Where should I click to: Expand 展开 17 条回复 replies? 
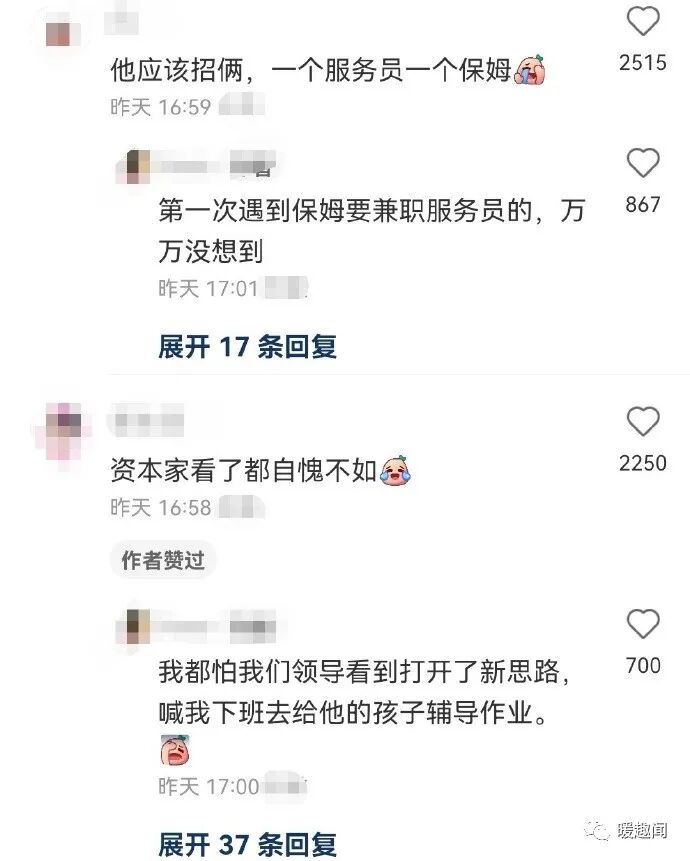click(x=247, y=346)
